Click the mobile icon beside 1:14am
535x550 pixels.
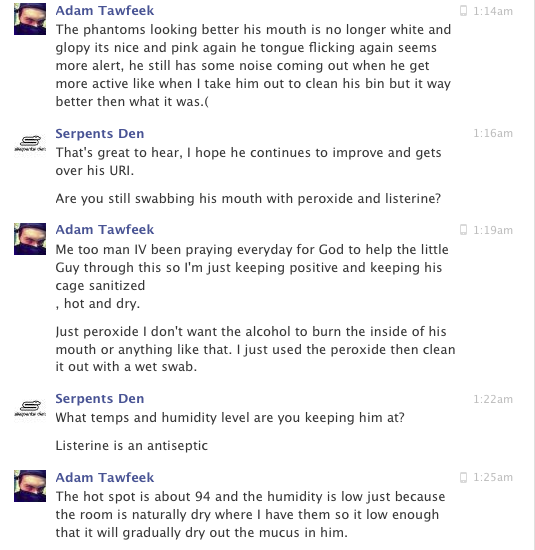coord(463,11)
